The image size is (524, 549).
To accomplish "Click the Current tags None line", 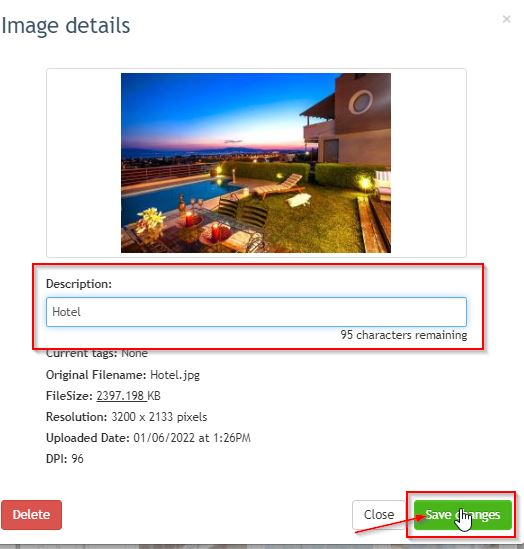I will [x=97, y=354].
